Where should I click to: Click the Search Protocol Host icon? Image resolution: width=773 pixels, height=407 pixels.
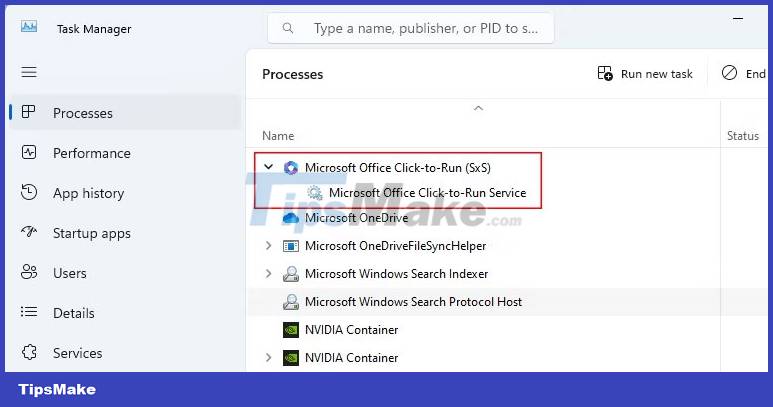click(291, 302)
